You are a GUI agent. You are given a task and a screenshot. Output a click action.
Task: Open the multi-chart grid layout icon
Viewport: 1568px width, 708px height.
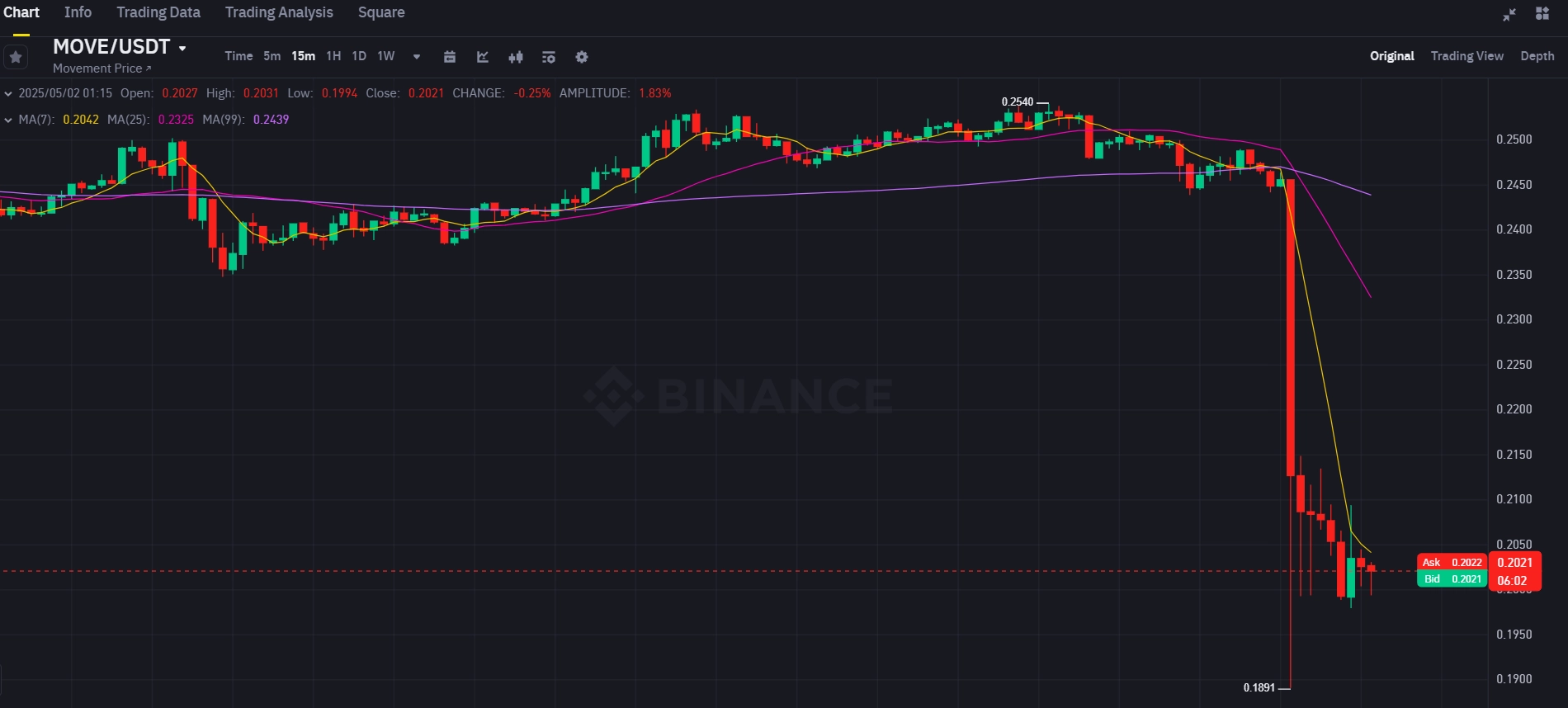point(1542,13)
